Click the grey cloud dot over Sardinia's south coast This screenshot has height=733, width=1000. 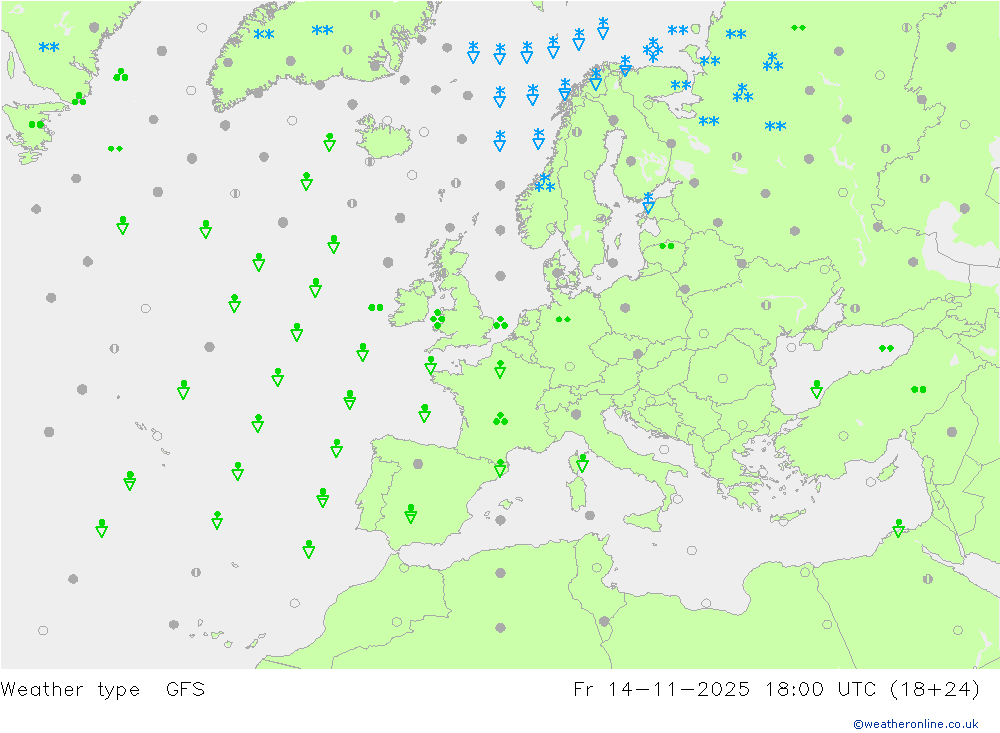click(590, 515)
